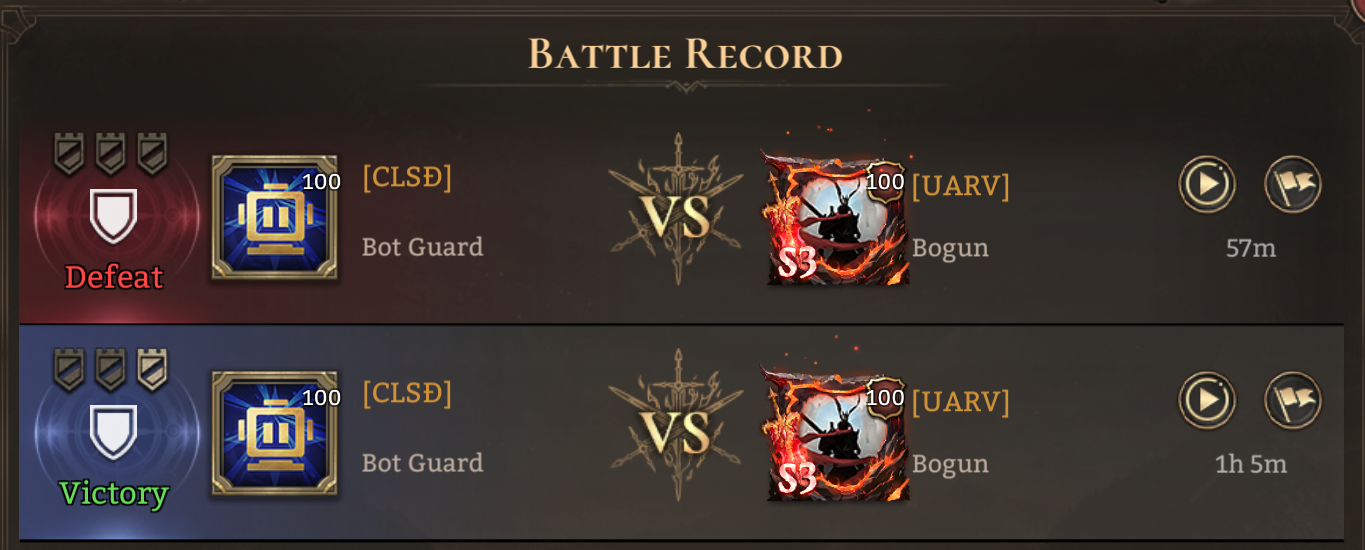The width and height of the screenshot is (1365, 550).
Task: Click the shield icon above Victory
Action: [113, 431]
